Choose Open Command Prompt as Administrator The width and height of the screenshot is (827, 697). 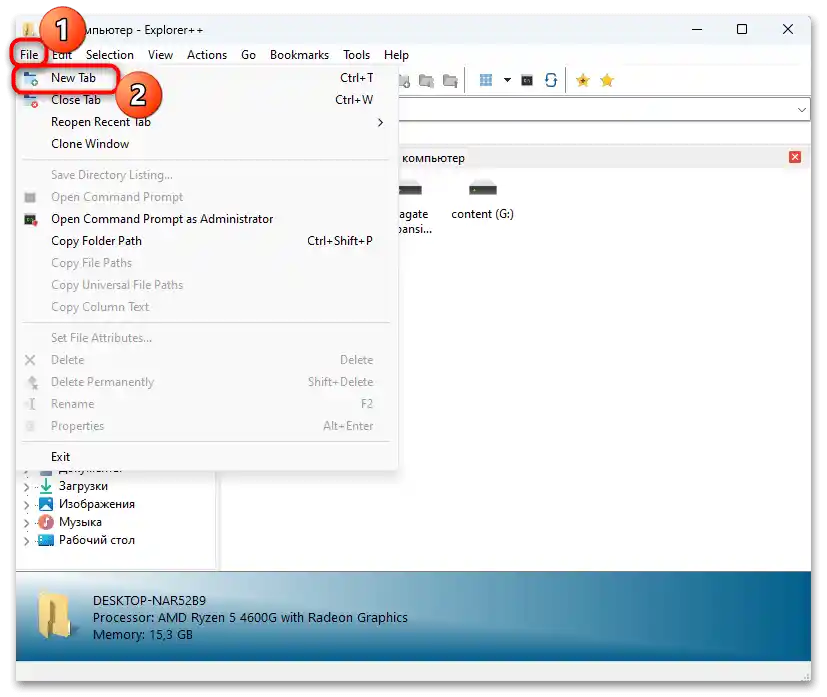click(160, 218)
